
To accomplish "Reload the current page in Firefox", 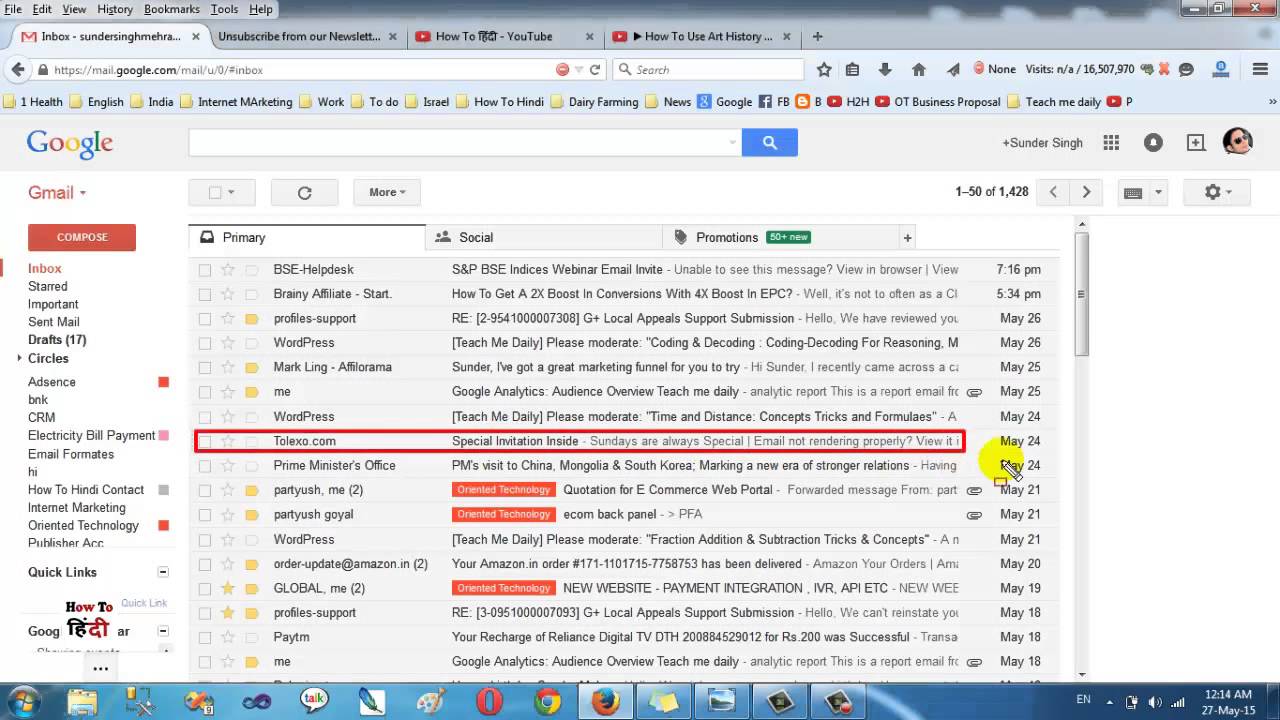I will pyautogui.click(x=595, y=70).
